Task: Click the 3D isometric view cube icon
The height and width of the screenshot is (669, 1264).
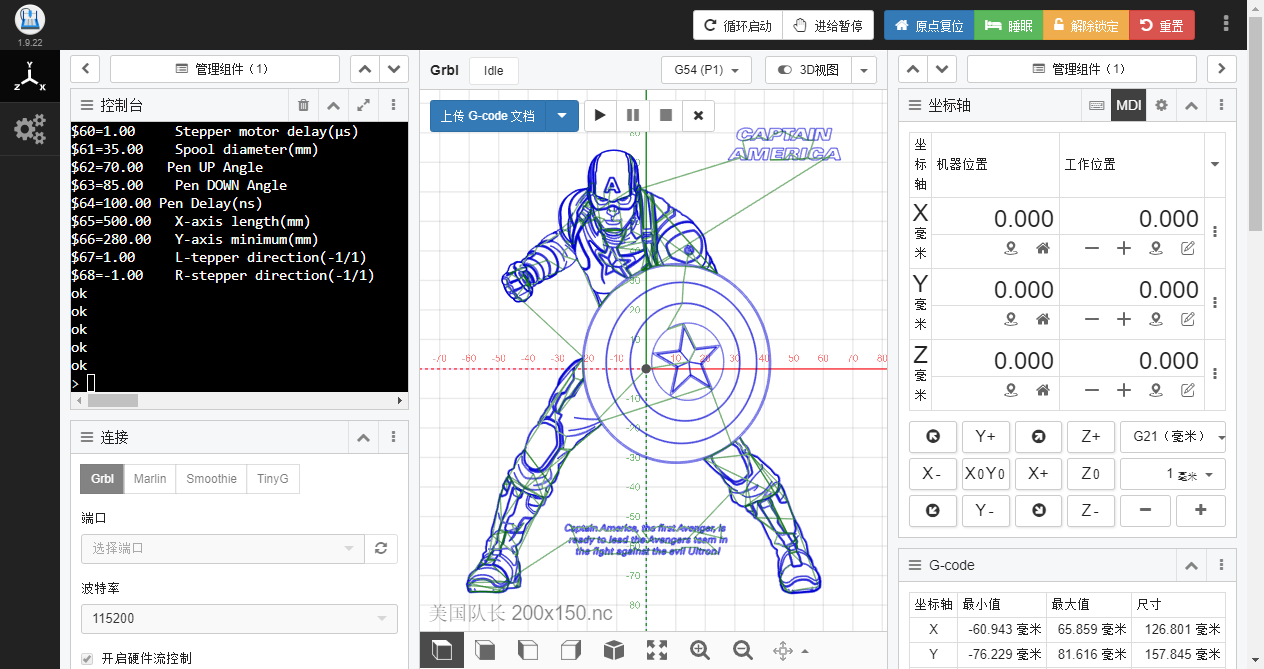Action: click(x=613, y=650)
